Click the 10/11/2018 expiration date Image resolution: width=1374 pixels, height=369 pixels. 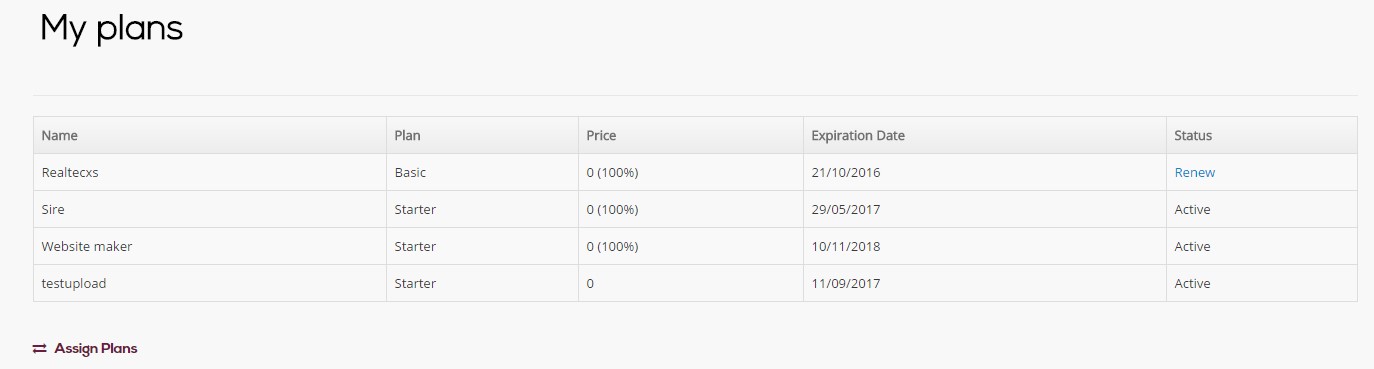846,247
